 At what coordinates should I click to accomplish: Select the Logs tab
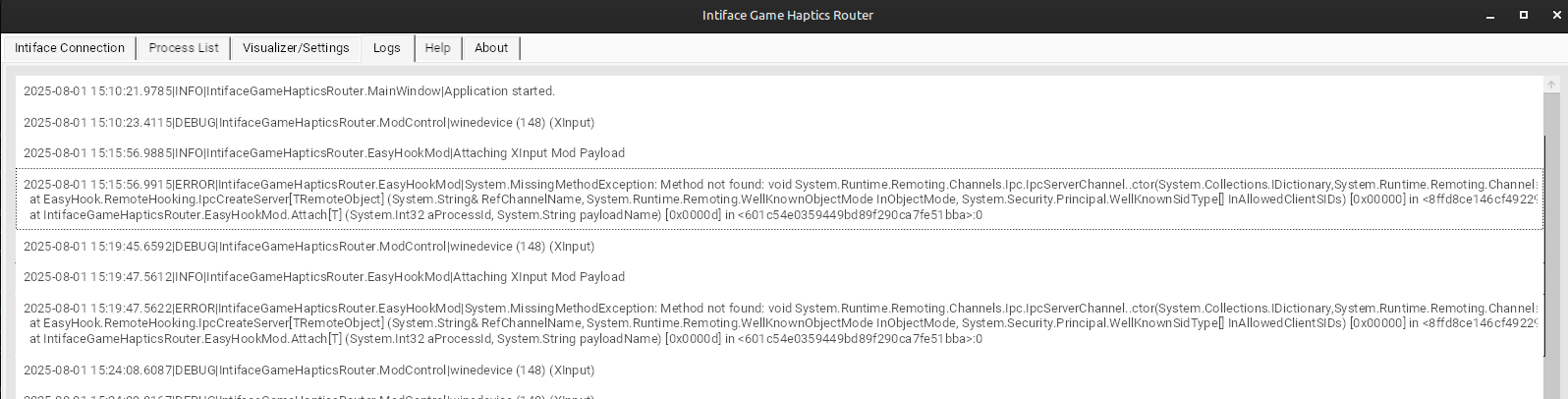point(387,48)
